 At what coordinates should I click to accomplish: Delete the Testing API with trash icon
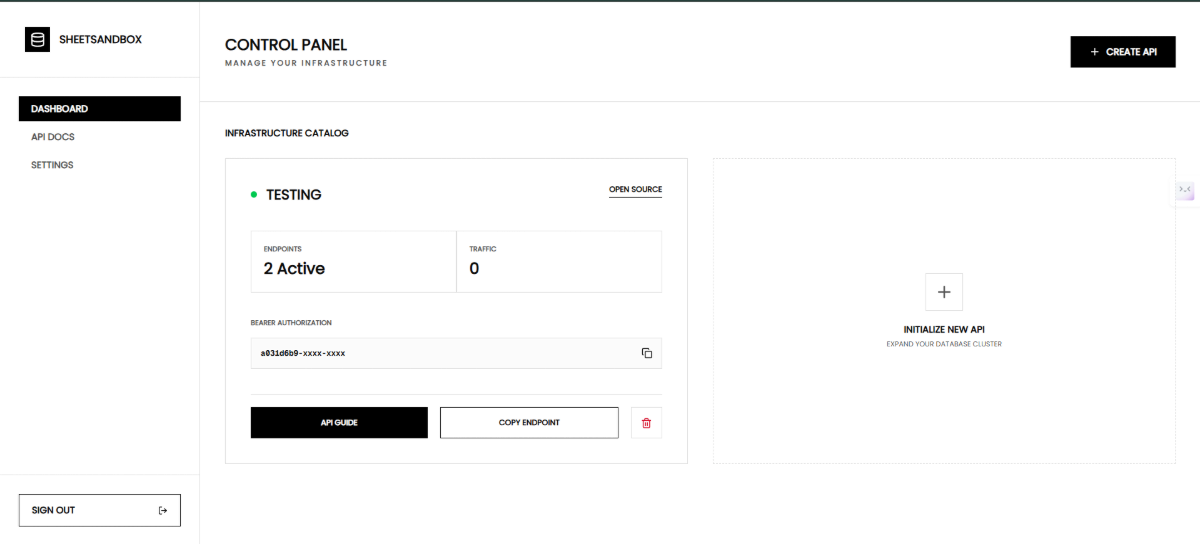(646, 423)
